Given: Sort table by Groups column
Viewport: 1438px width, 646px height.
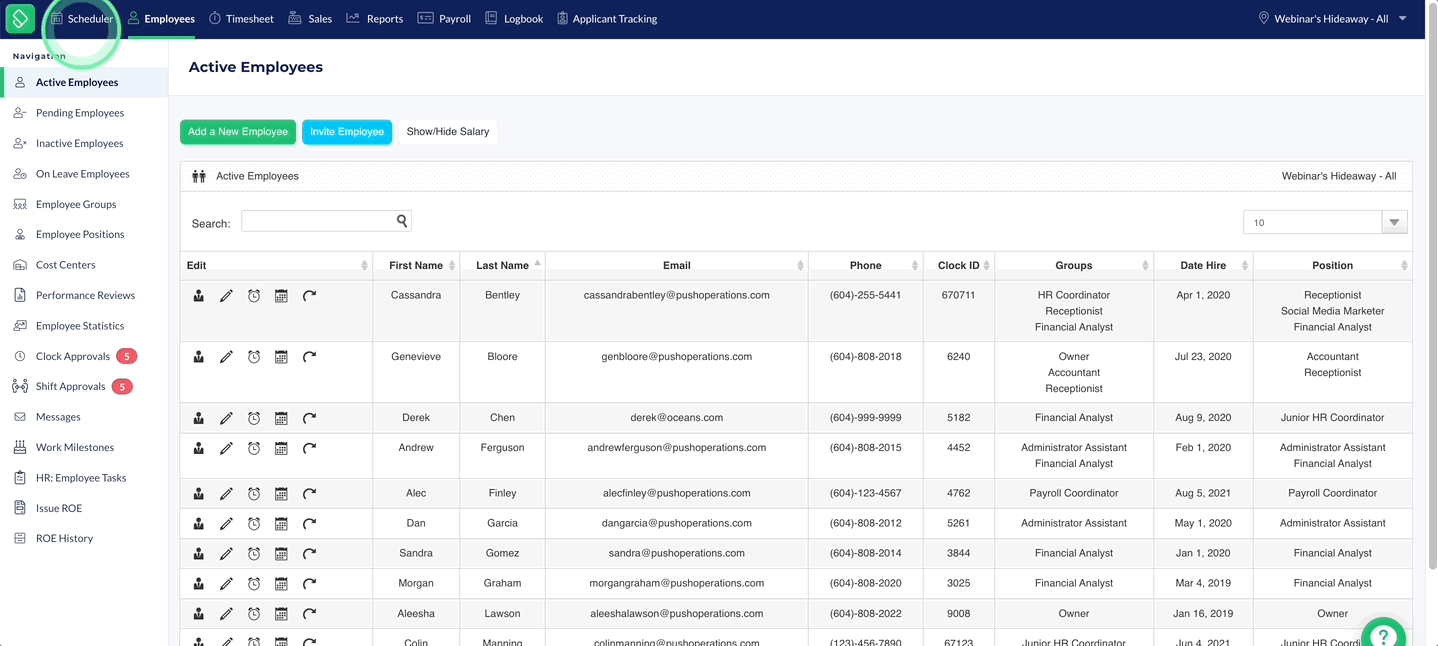Looking at the screenshot, I should coord(1074,265).
